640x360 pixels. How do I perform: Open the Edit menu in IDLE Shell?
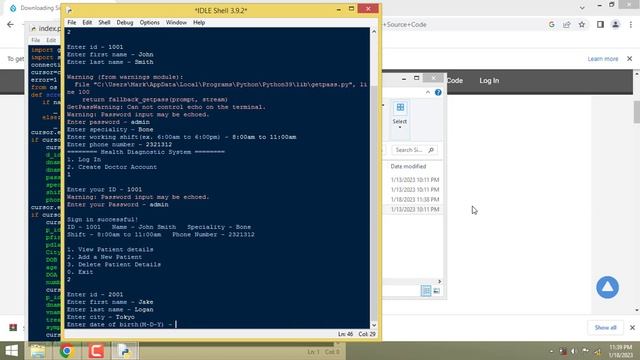pyautogui.click(x=87, y=22)
